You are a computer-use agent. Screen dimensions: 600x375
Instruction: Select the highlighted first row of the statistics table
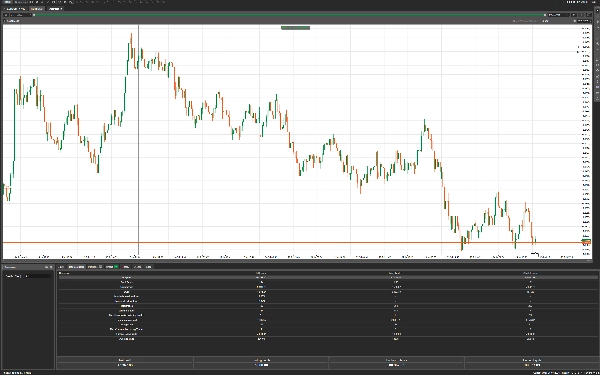click(x=328, y=277)
